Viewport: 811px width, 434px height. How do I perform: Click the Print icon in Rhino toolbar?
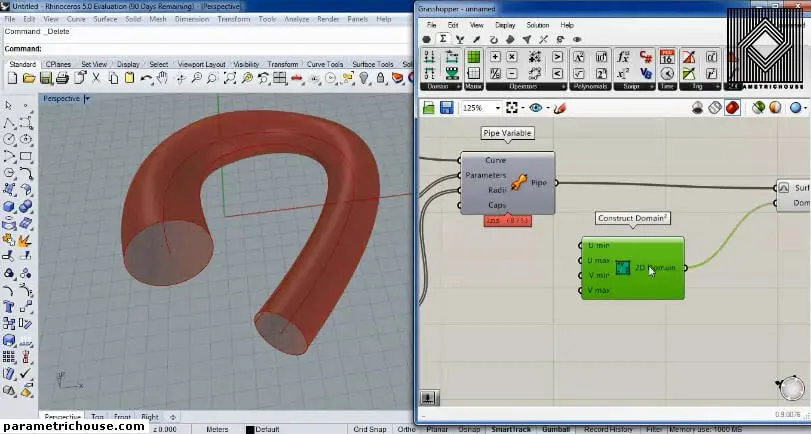61,78
